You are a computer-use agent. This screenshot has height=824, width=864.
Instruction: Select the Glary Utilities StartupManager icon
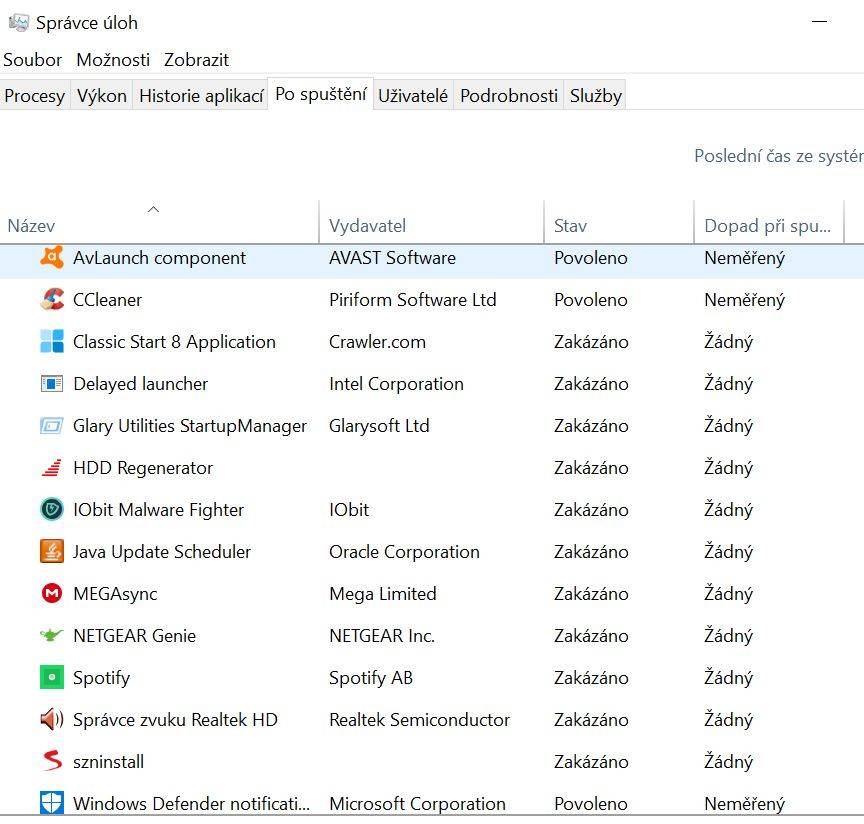[x=52, y=426]
